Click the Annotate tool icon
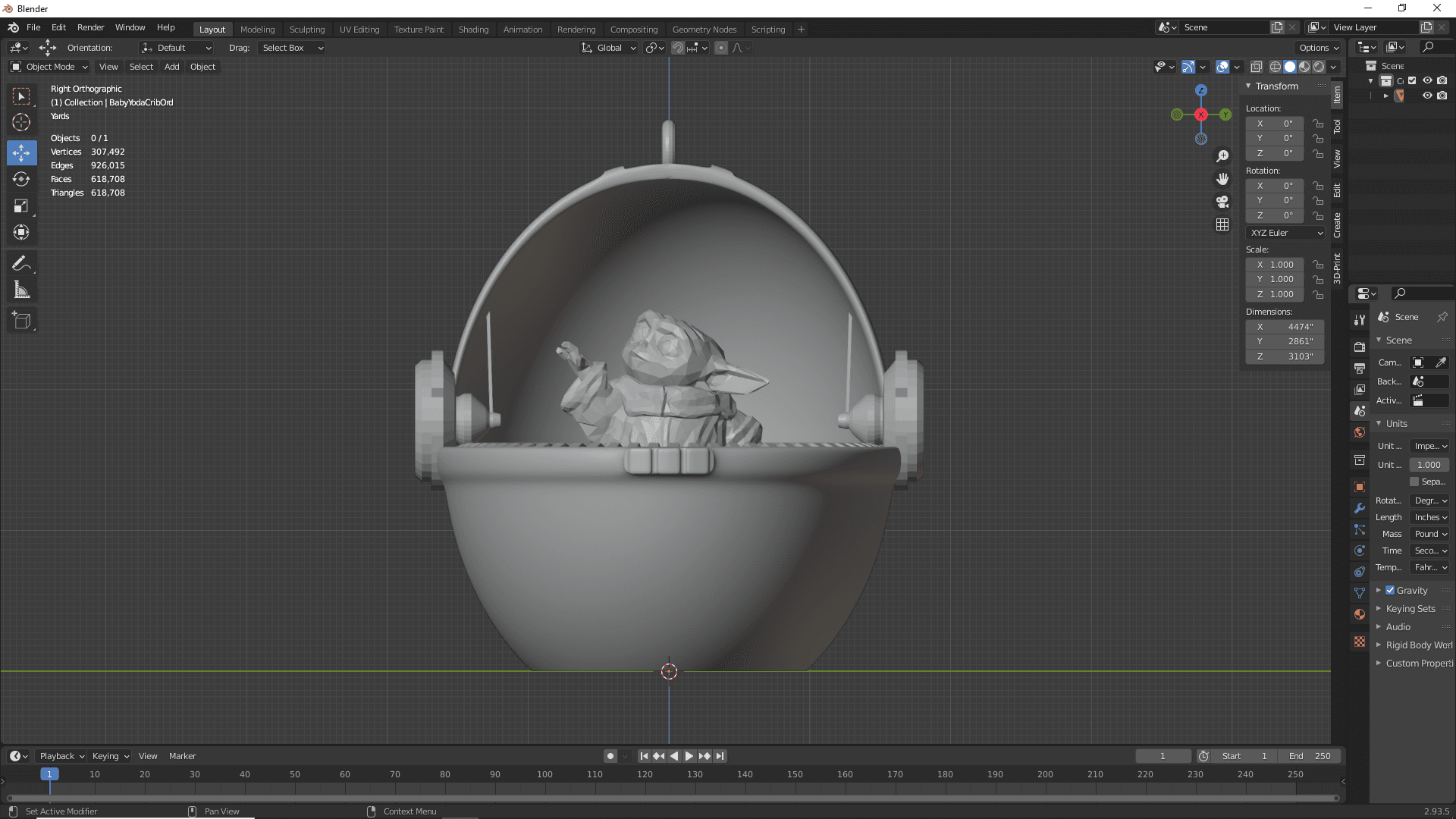Viewport: 1456px width, 819px height. coord(22,262)
